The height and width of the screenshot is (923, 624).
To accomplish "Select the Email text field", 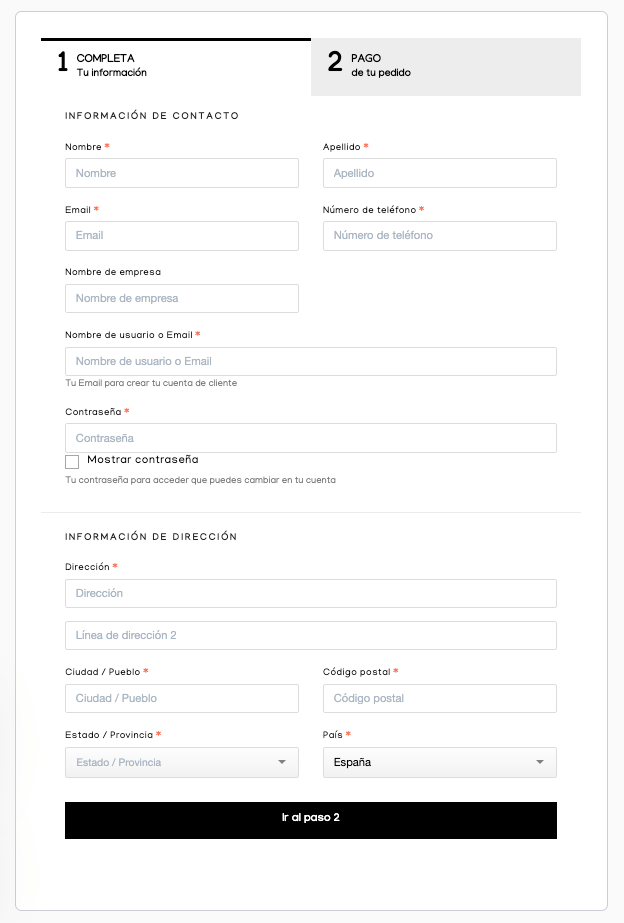I will (x=182, y=236).
